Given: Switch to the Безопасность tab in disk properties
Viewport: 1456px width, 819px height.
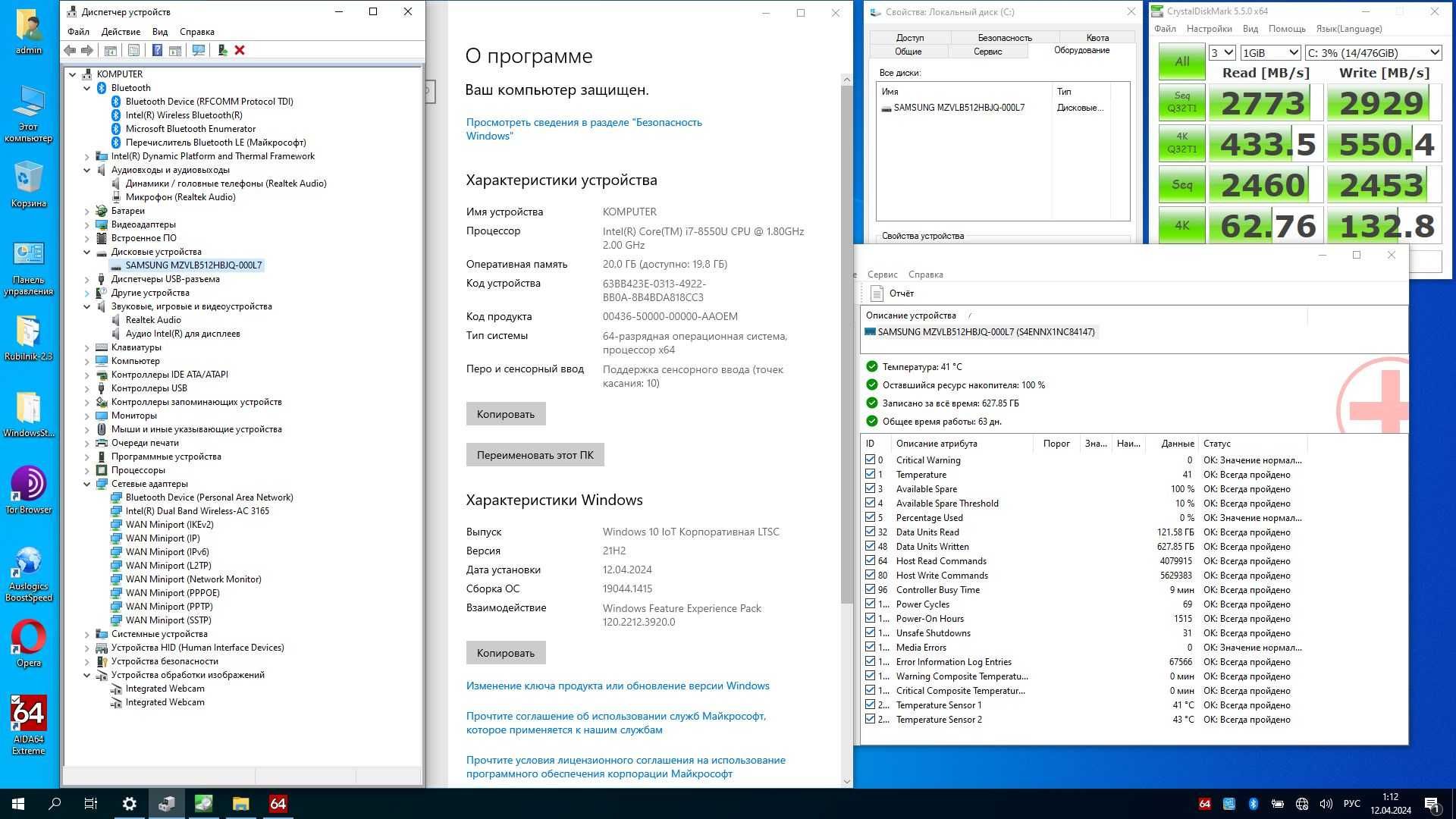Looking at the screenshot, I should click(1004, 38).
